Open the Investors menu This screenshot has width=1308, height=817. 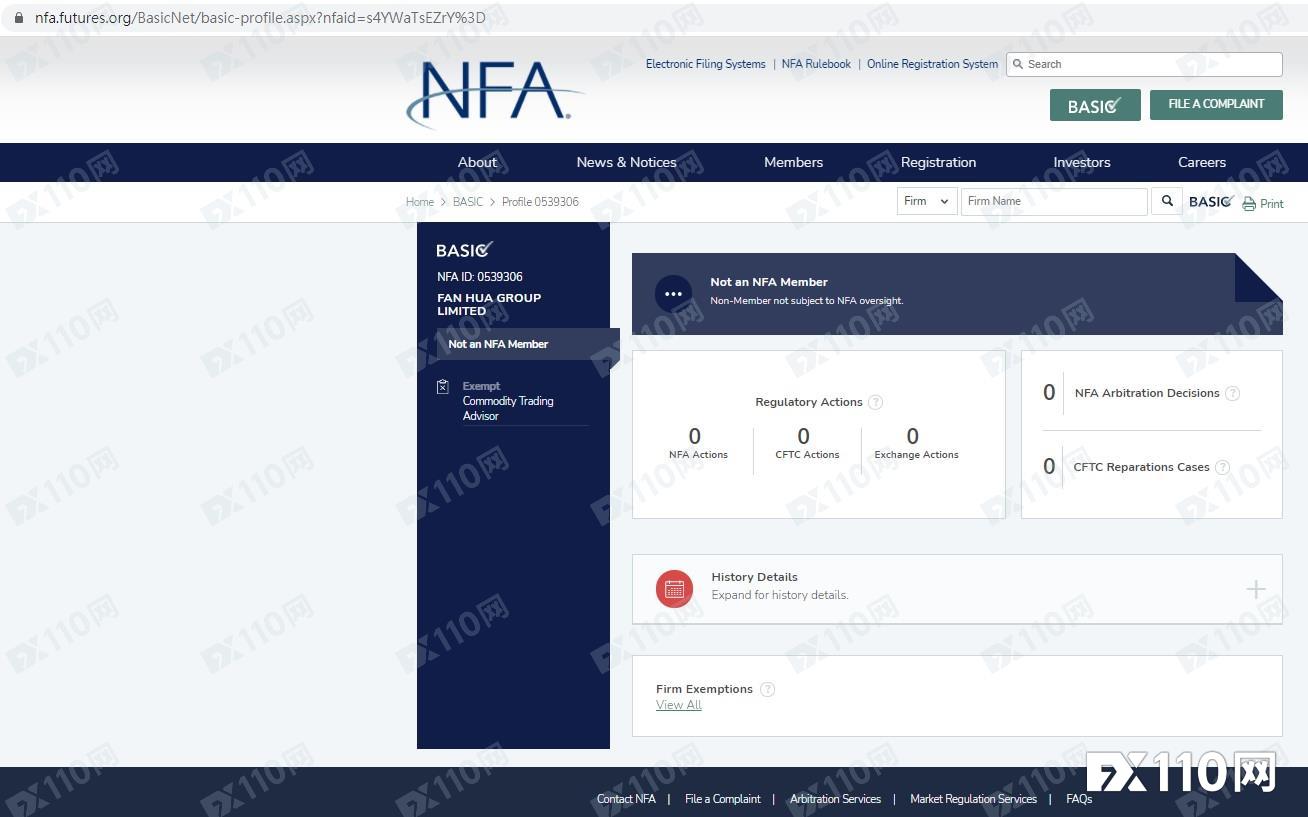1082,162
